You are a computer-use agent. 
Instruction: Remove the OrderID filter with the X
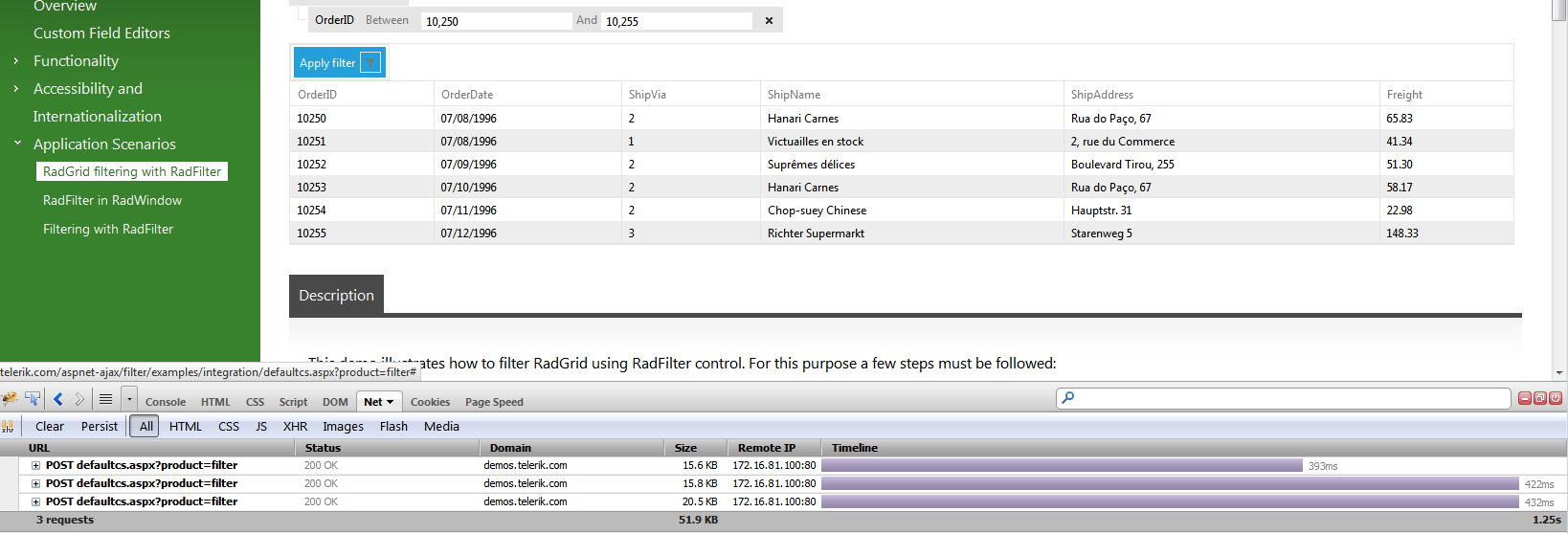[x=769, y=21]
